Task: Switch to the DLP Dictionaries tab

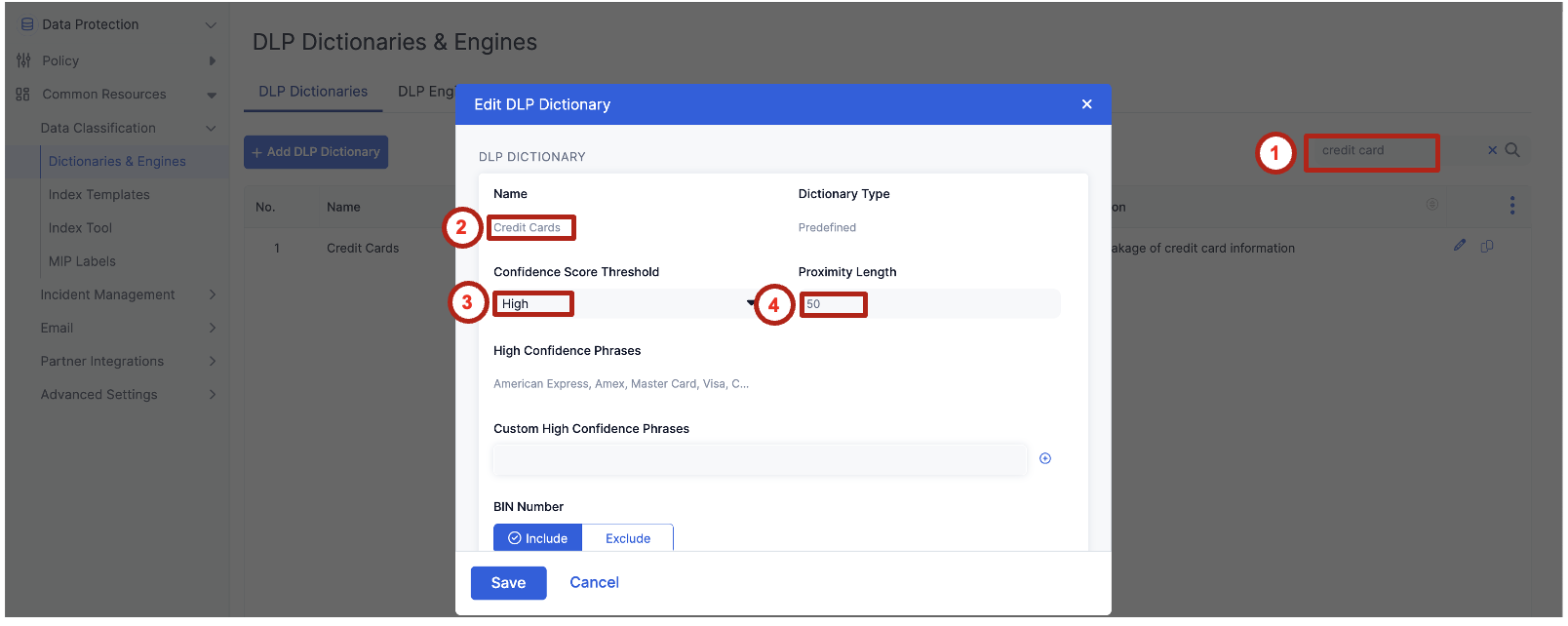Action: coord(313,92)
